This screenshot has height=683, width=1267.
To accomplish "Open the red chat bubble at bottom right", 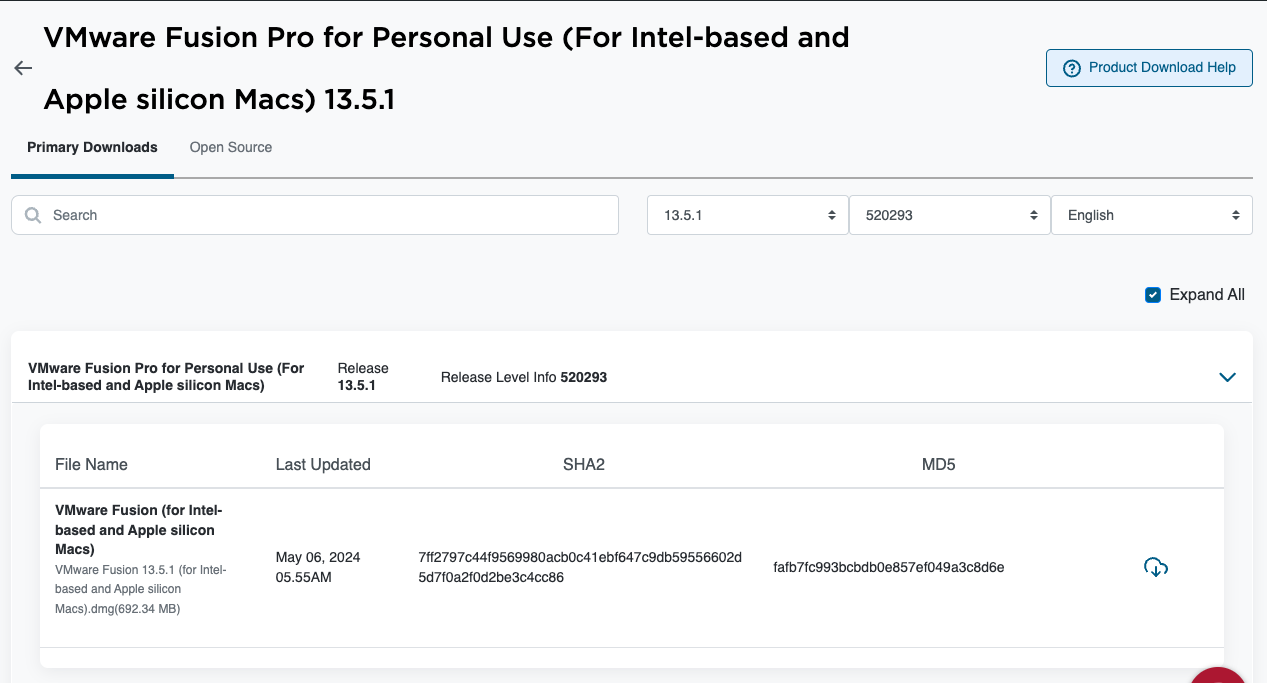I will coord(1217,678).
